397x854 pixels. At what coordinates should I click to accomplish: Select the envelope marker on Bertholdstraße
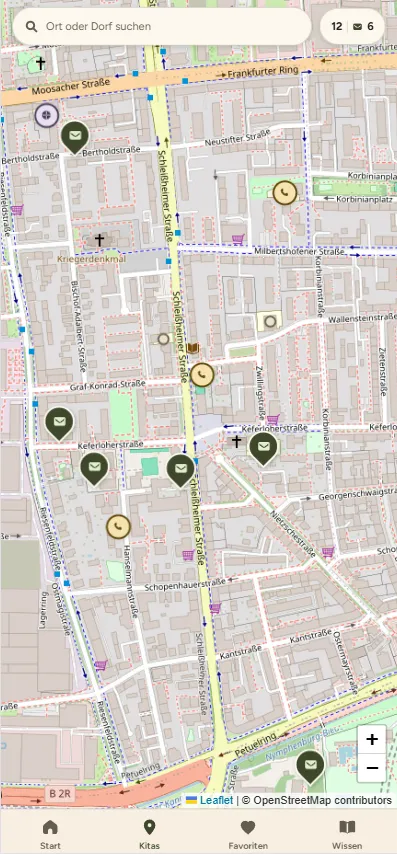[75, 137]
